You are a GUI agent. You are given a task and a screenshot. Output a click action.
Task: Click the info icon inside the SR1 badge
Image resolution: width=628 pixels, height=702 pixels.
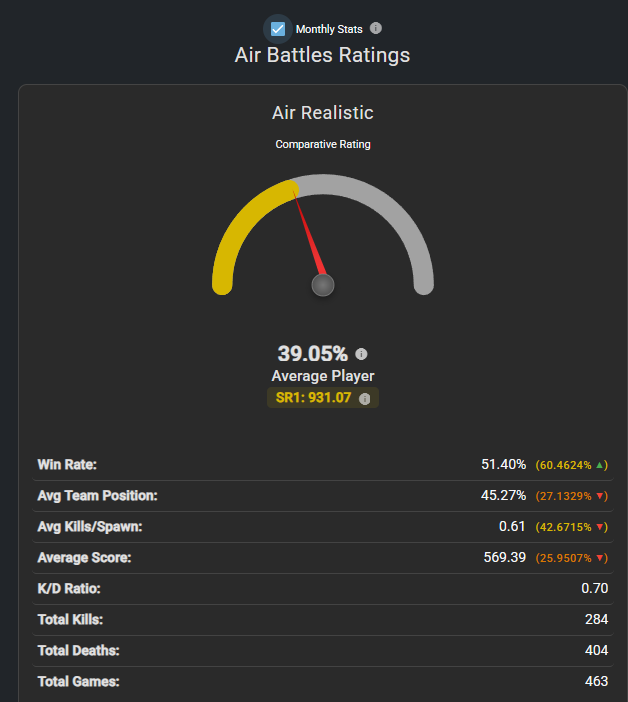click(x=365, y=399)
